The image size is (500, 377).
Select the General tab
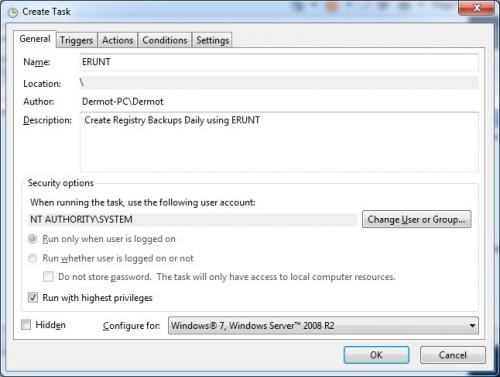(35, 39)
